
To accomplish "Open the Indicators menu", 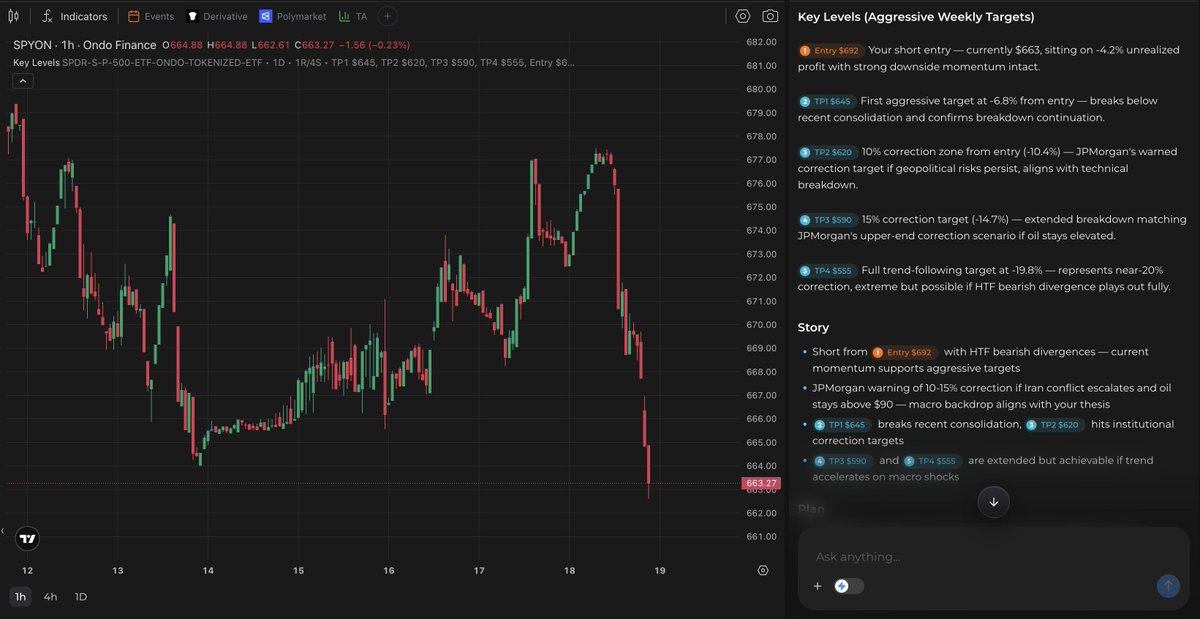I will click(74, 16).
